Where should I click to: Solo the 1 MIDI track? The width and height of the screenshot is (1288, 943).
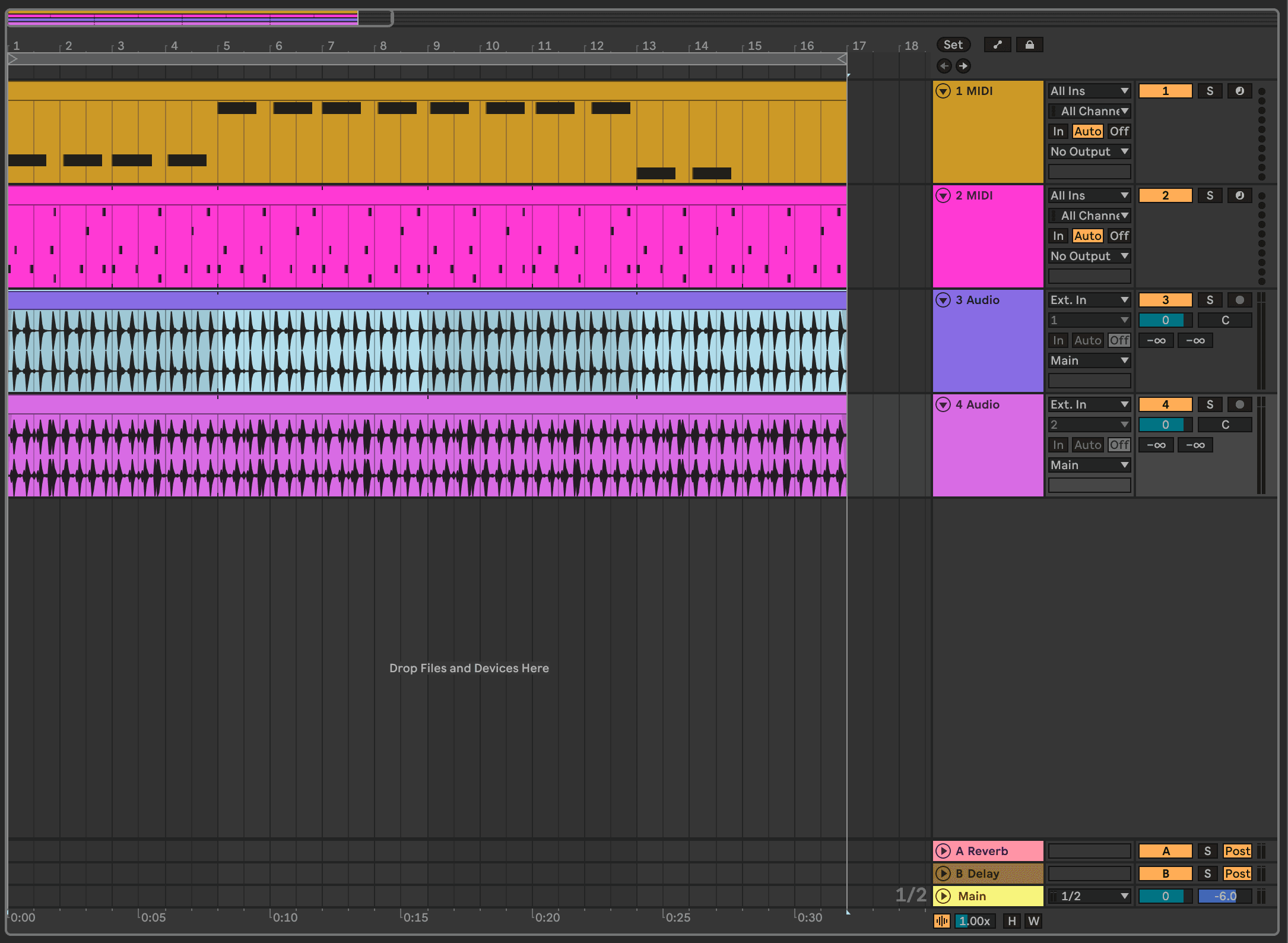(x=1210, y=91)
